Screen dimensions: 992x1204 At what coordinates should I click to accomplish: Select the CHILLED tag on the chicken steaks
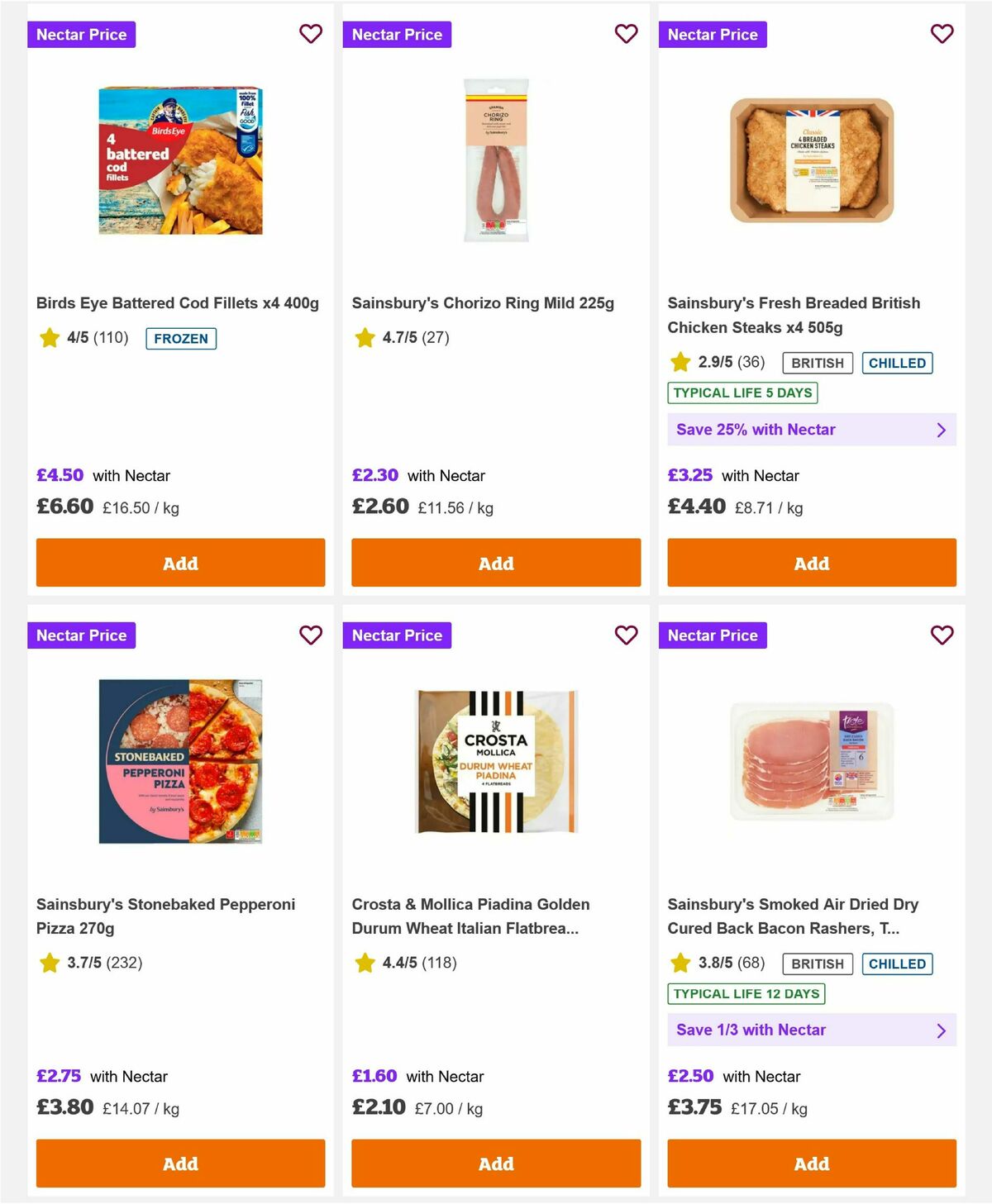pyautogui.click(x=898, y=362)
